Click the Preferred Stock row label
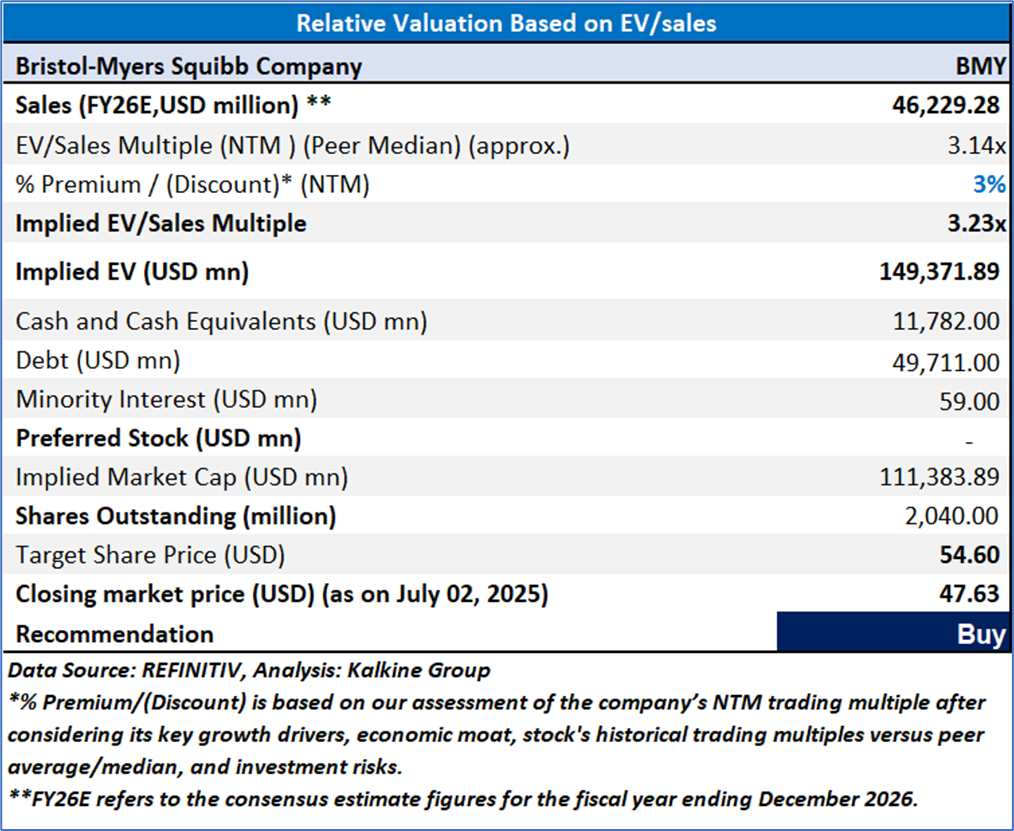The image size is (1014, 831). [158, 438]
